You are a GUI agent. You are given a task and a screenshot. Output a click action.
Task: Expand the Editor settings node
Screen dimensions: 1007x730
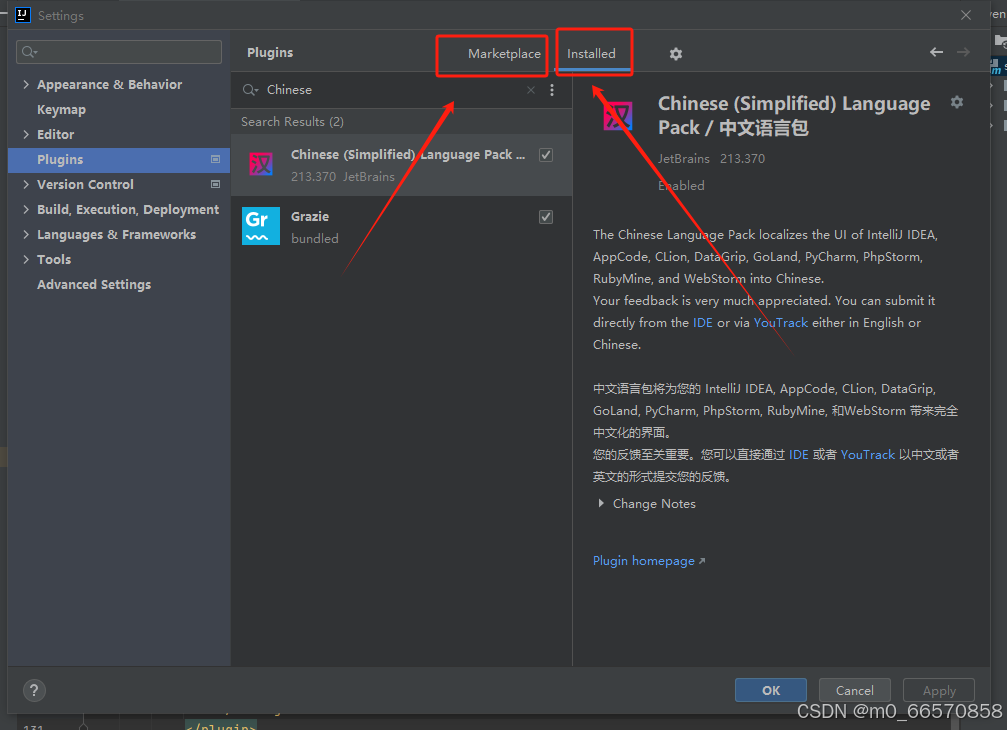tap(26, 134)
